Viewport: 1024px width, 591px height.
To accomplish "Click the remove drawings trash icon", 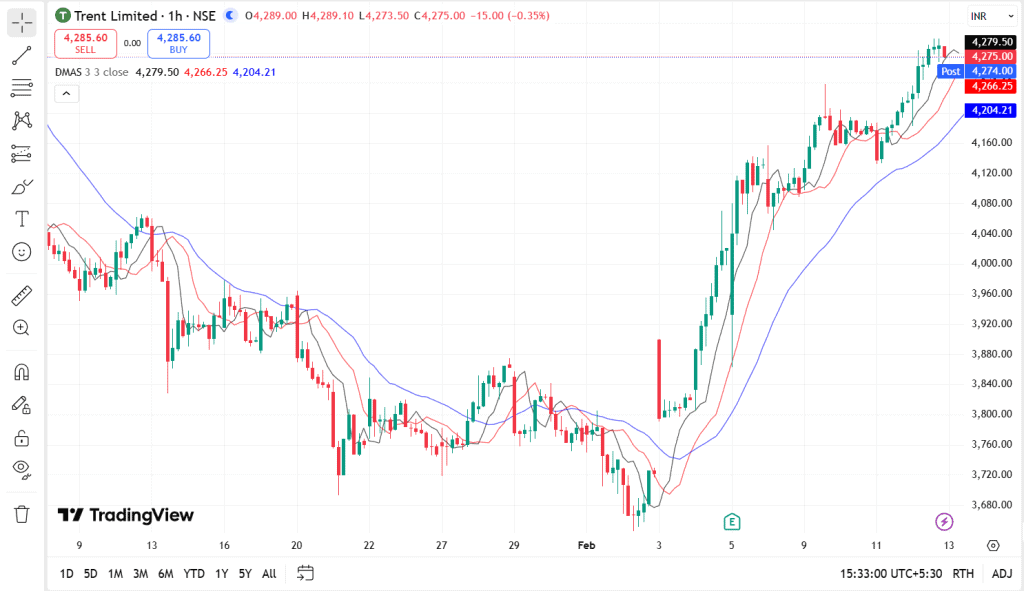I will click(20, 514).
